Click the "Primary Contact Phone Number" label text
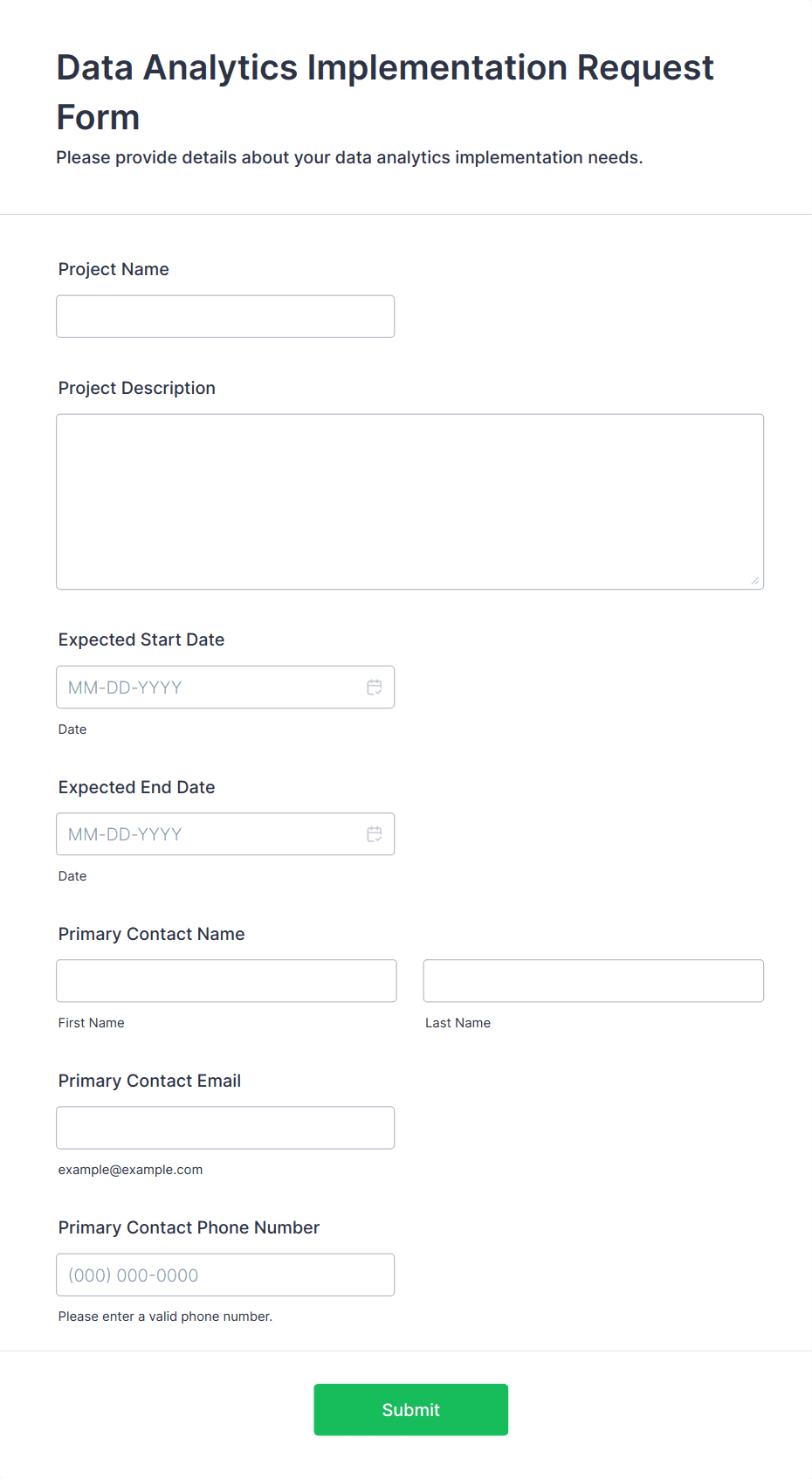 click(x=189, y=1227)
